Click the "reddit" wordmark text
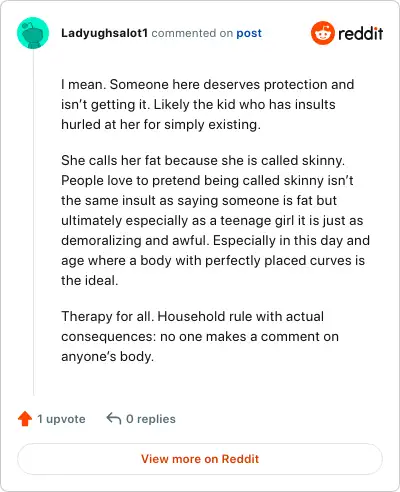400x492 pixels. click(x=360, y=33)
